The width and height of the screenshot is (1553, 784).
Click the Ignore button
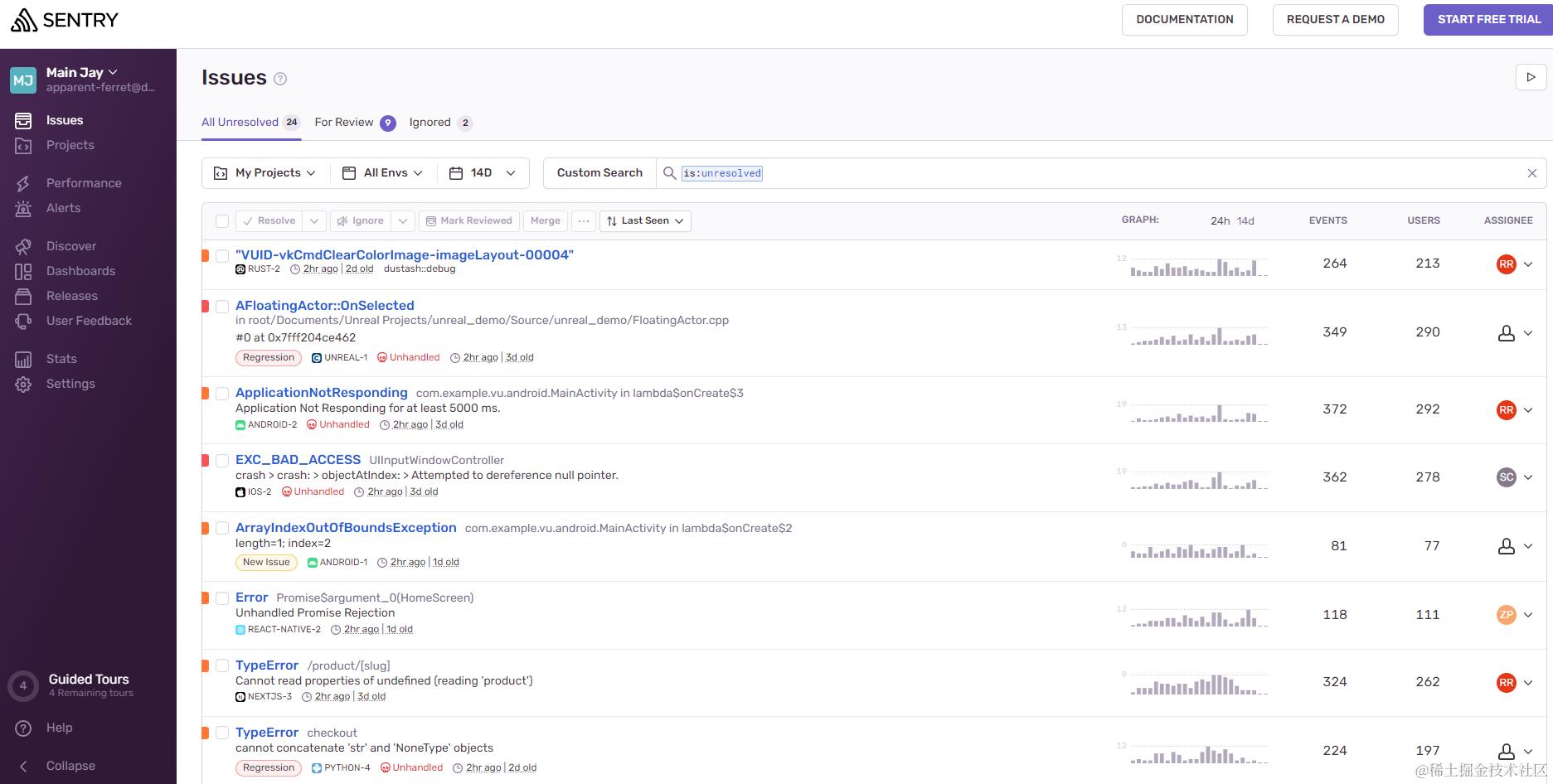pos(361,221)
